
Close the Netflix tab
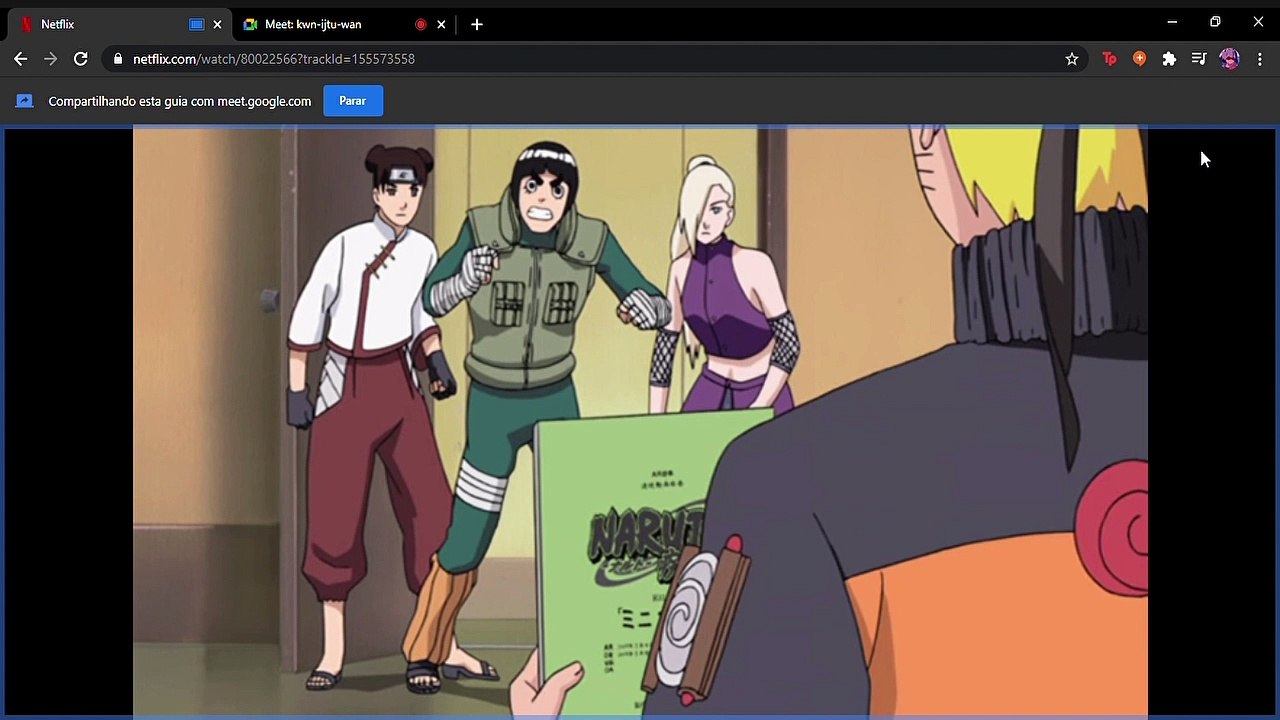[x=217, y=24]
